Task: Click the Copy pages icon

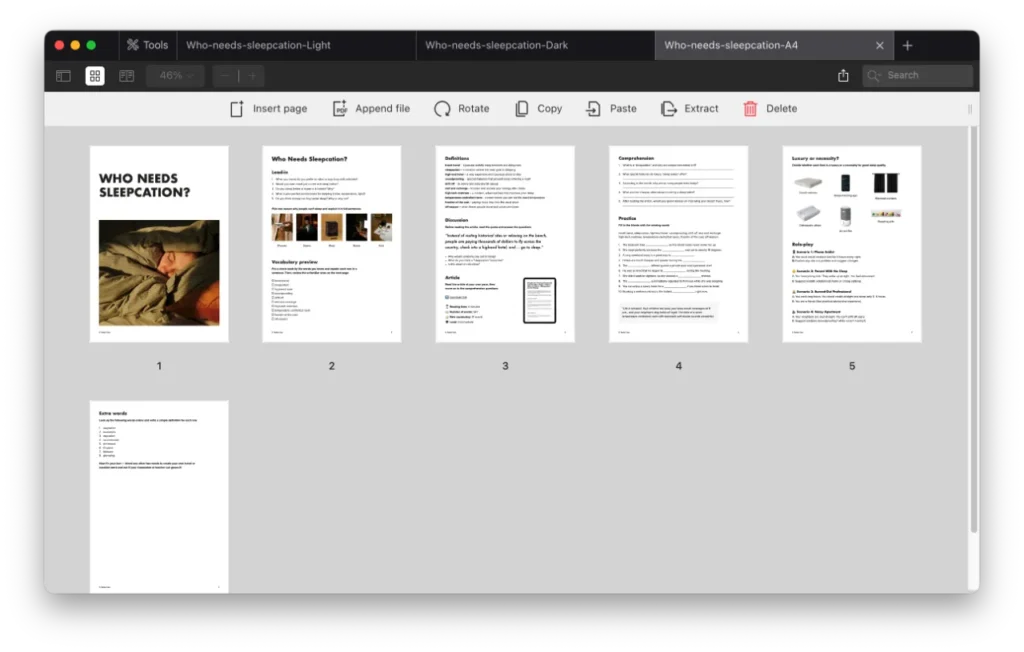Action: pos(522,109)
